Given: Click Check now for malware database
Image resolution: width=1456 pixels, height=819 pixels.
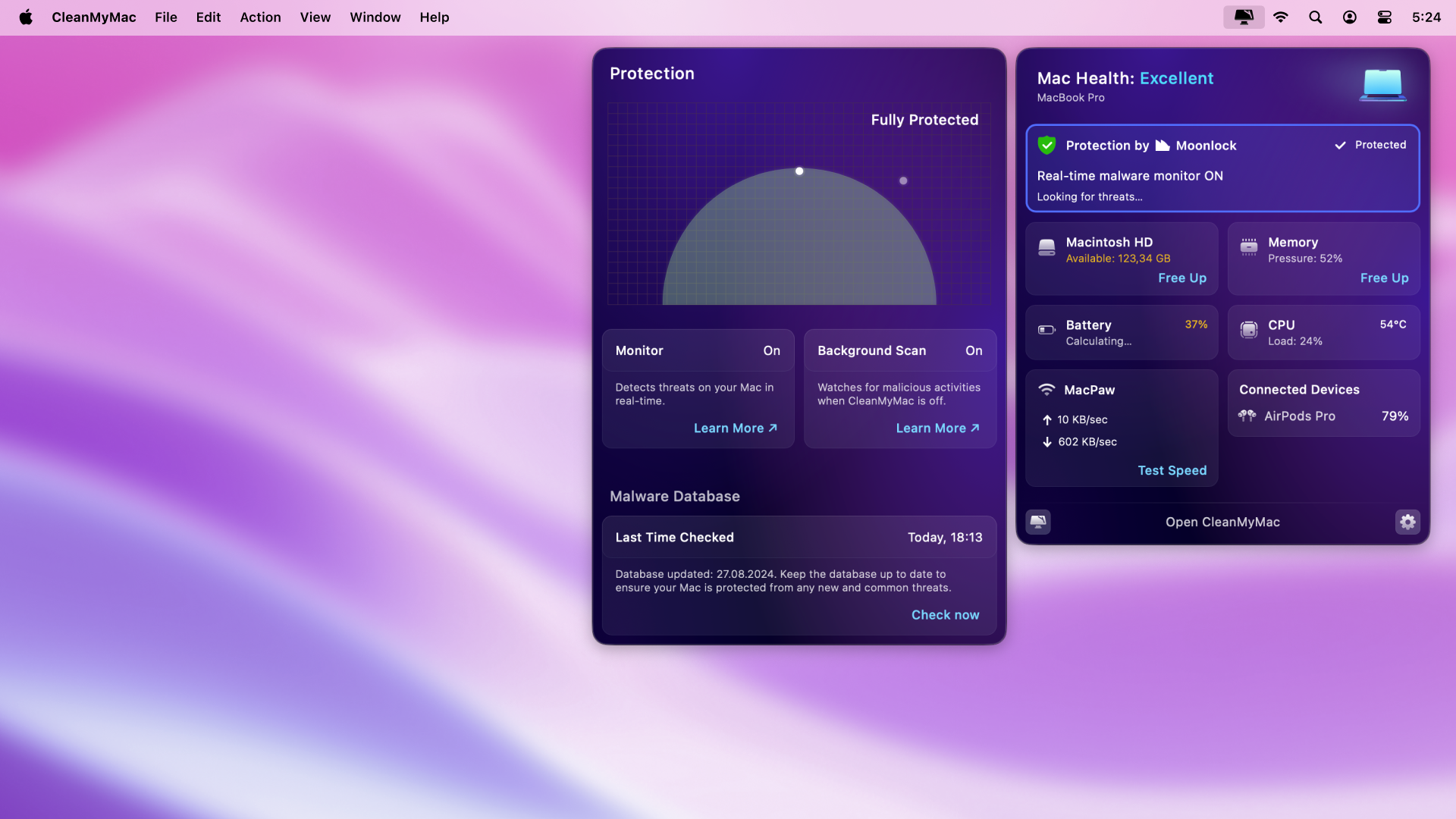Looking at the screenshot, I should tap(945, 614).
